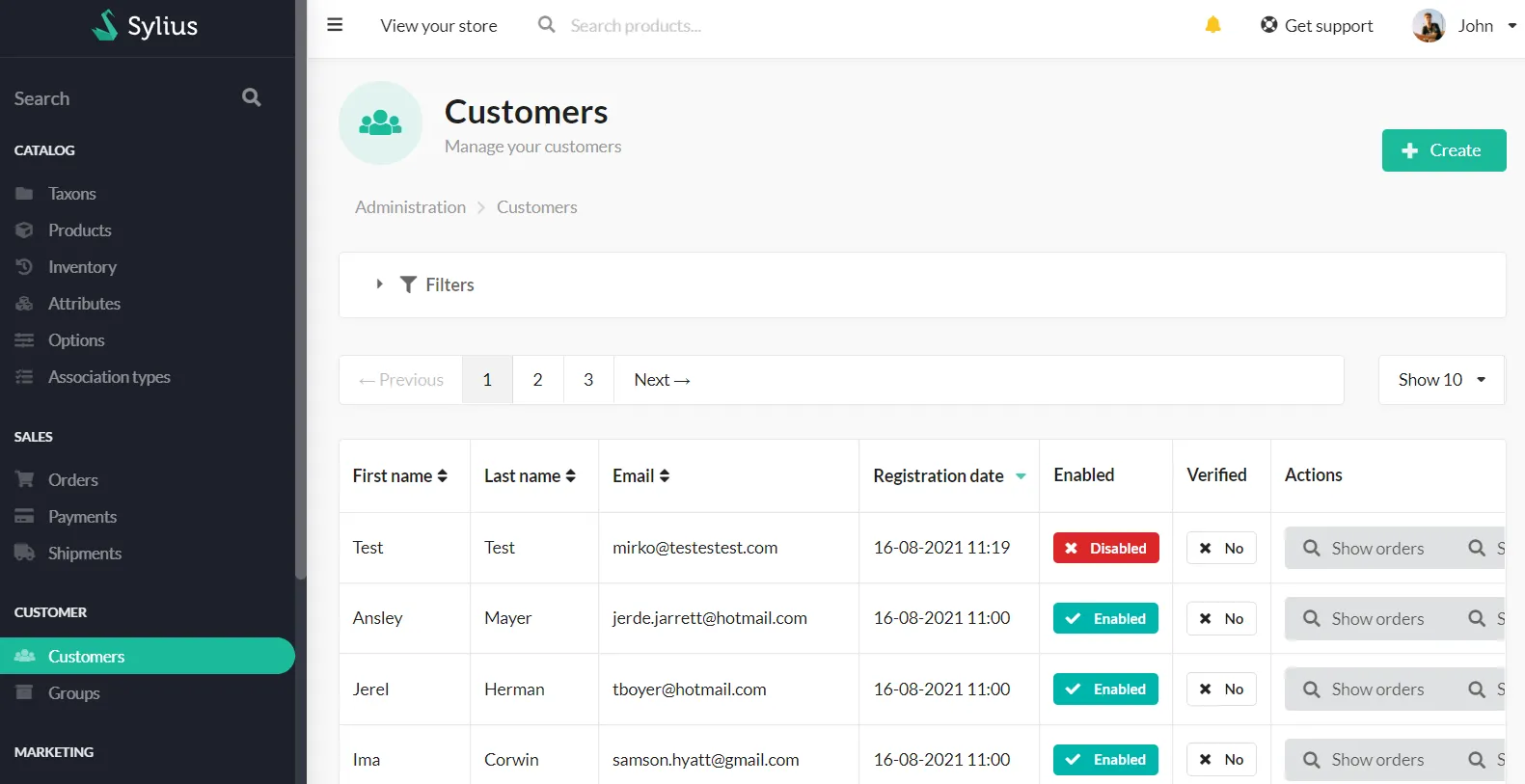This screenshot has width=1525, height=784.
Task: Click Enabled badge for Ima Corwin
Action: tap(1105, 759)
